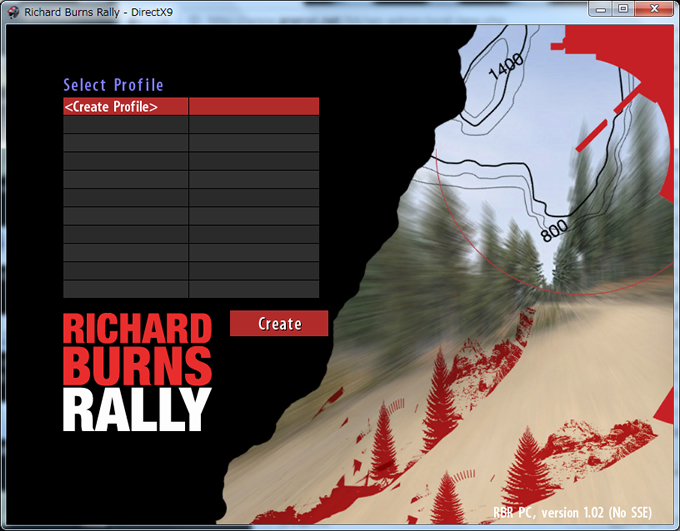The width and height of the screenshot is (680, 531).
Task: Click the Select Profile heading
Action: pyautogui.click(x=113, y=85)
